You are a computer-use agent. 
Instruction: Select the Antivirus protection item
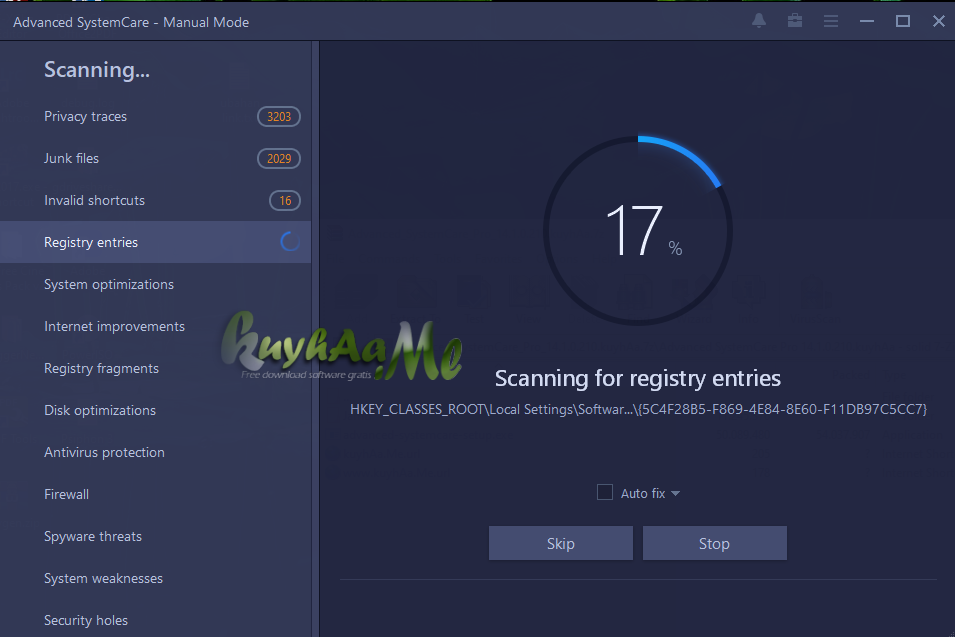click(104, 452)
